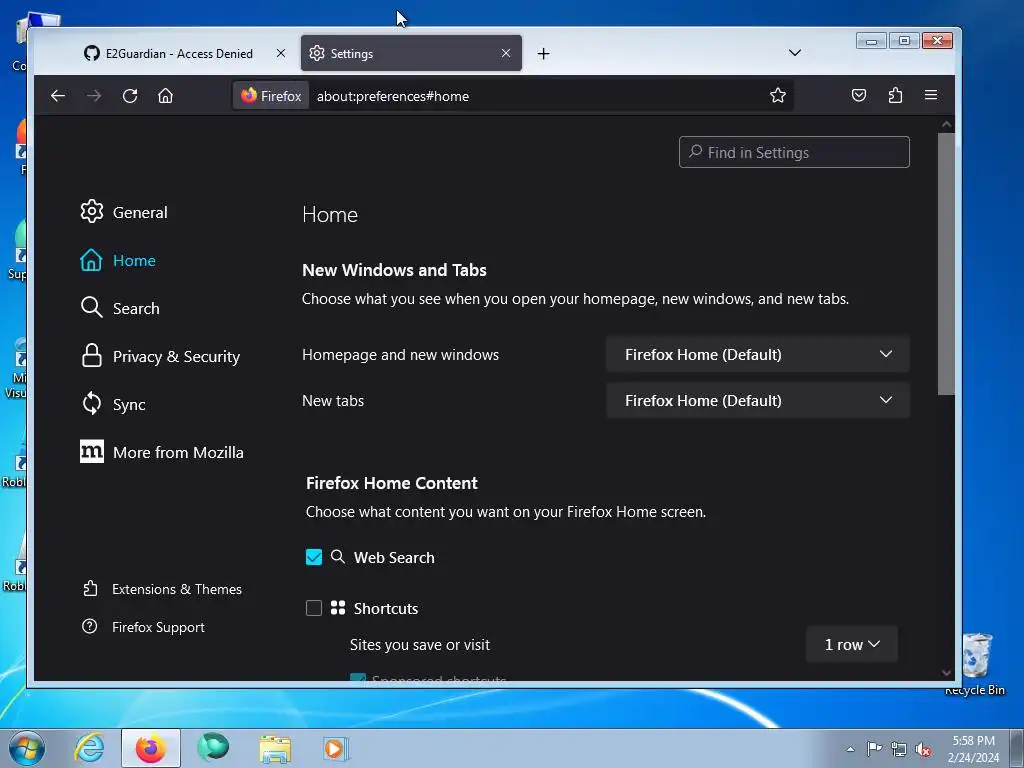Launch Internet Explorer from taskbar
1024x768 pixels.
point(89,748)
